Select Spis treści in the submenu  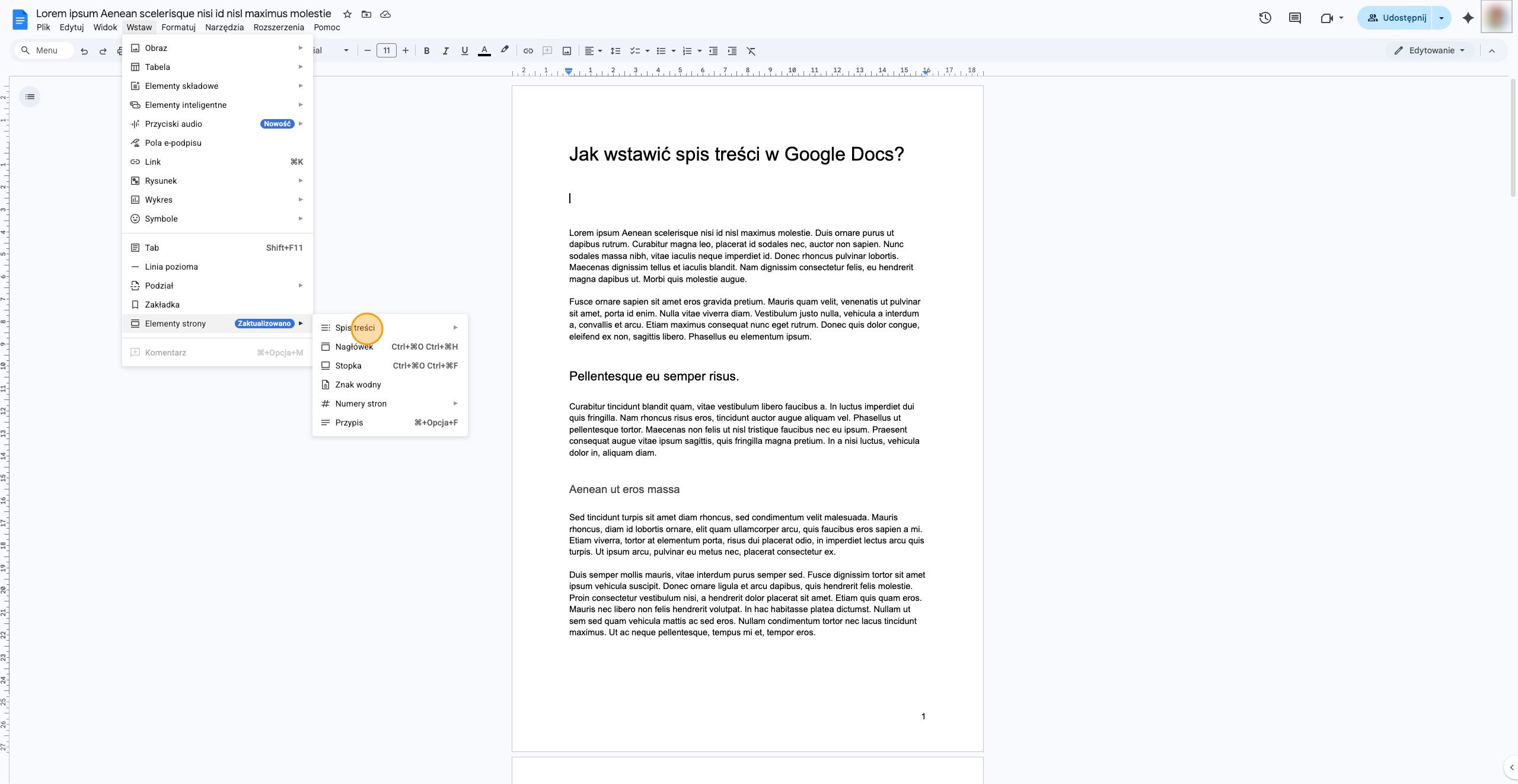(390, 328)
